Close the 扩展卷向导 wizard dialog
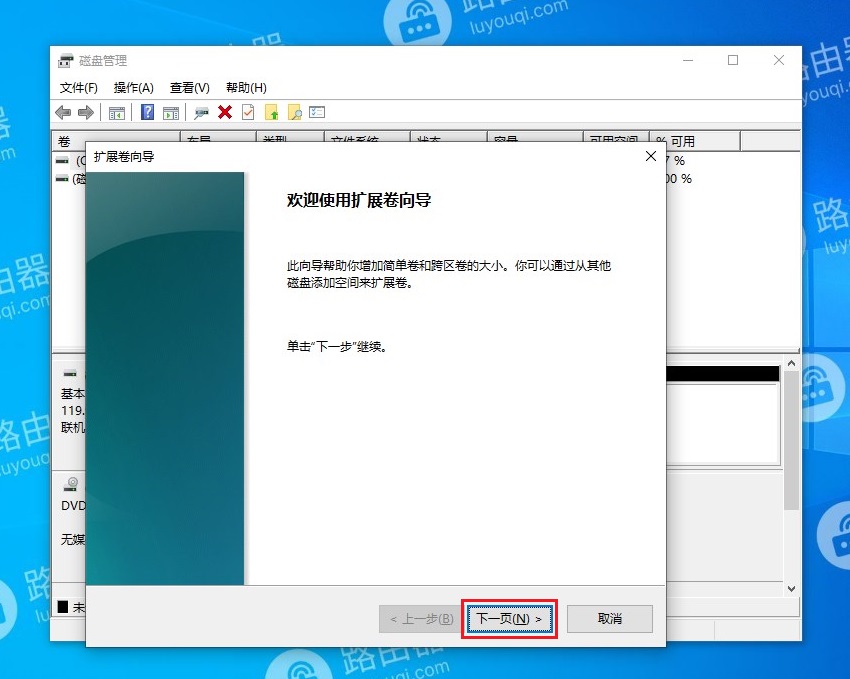Viewport: 850px width, 679px height. (651, 157)
